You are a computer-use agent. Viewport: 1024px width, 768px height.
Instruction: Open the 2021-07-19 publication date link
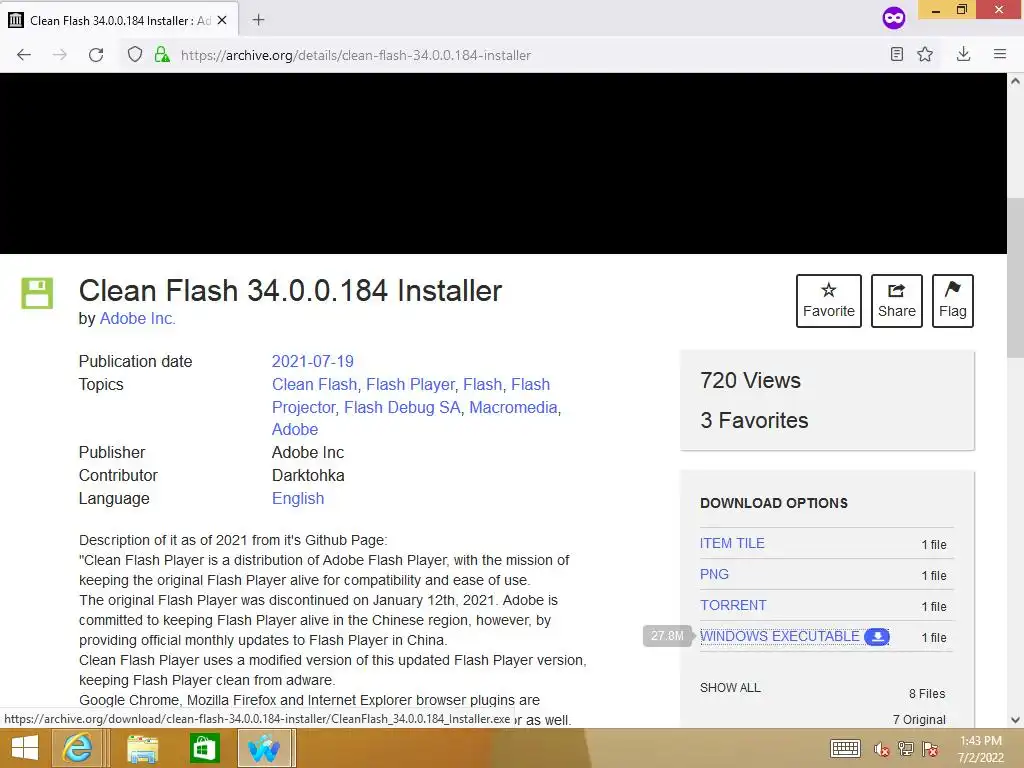pyautogui.click(x=312, y=361)
